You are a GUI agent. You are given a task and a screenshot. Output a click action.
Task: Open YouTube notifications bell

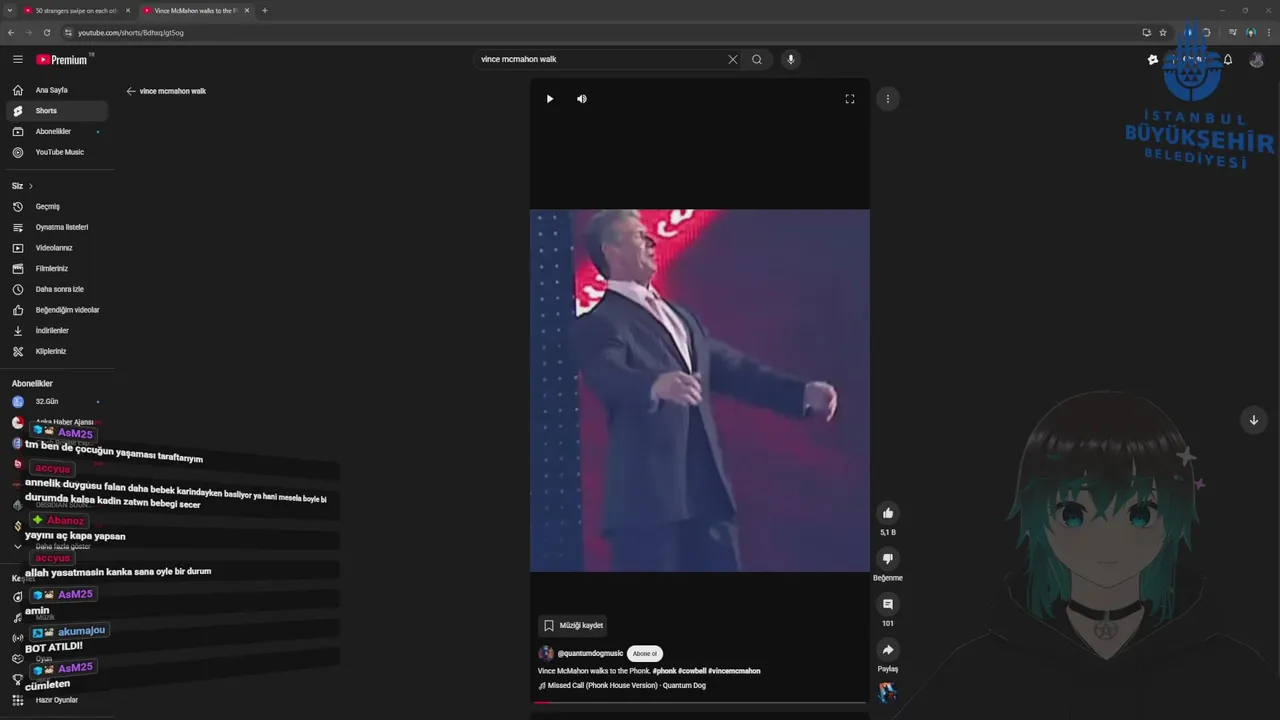pos(1228,59)
